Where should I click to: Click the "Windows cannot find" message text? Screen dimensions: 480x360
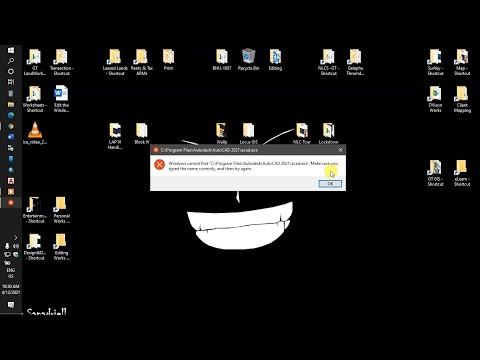(253, 166)
